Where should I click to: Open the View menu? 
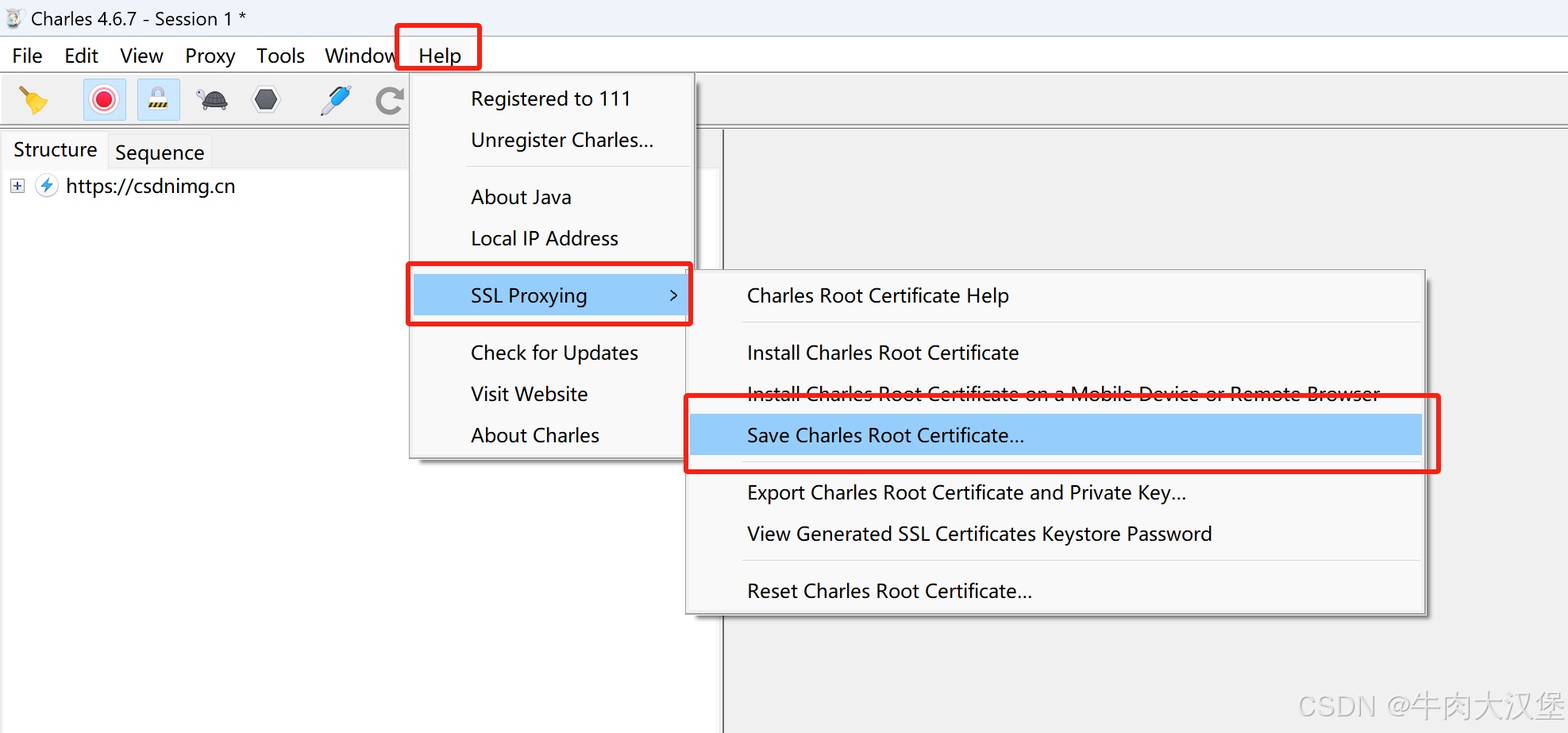click(142, 56)
